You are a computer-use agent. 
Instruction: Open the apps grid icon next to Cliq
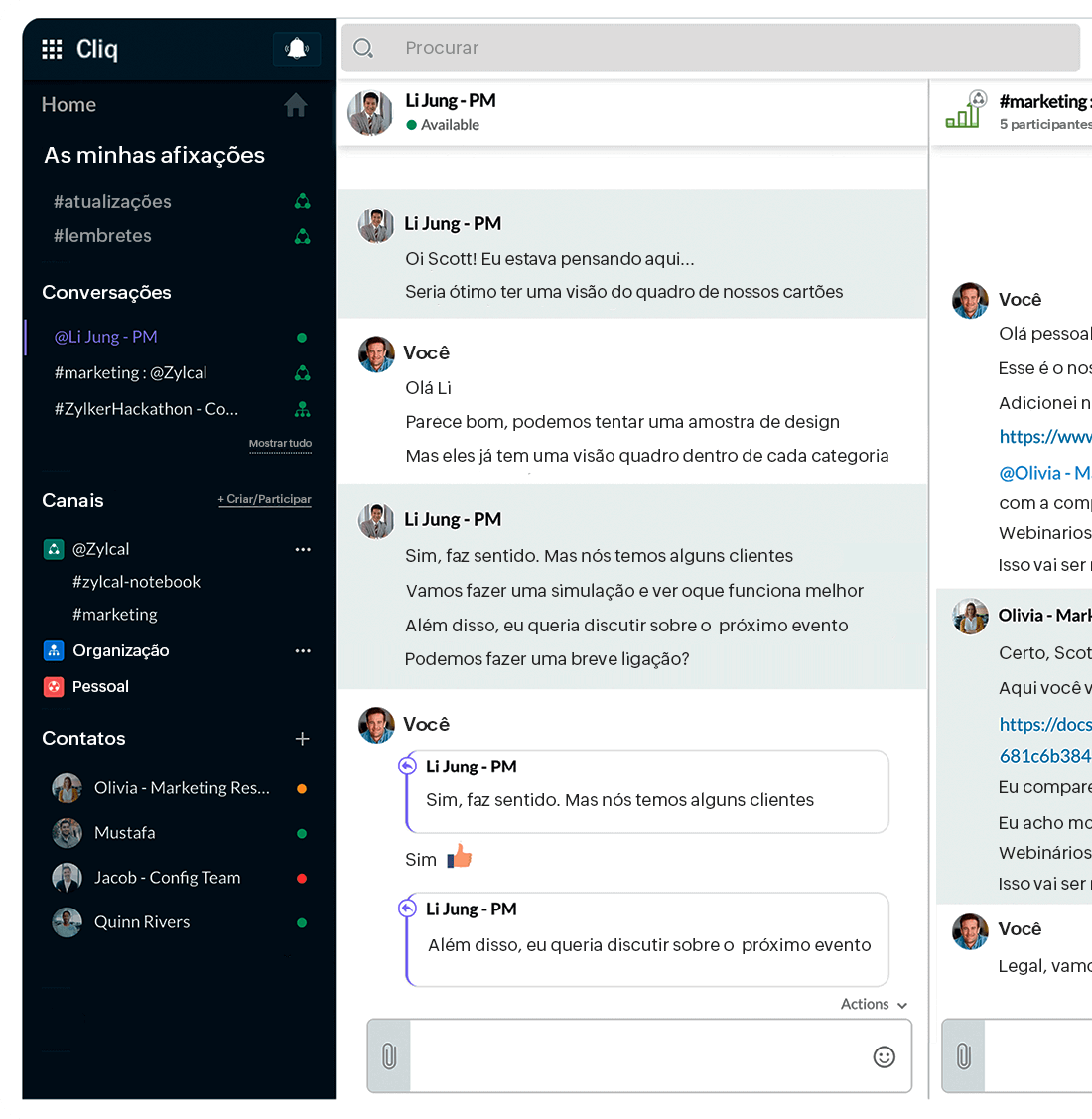click(x=52, y=49)
